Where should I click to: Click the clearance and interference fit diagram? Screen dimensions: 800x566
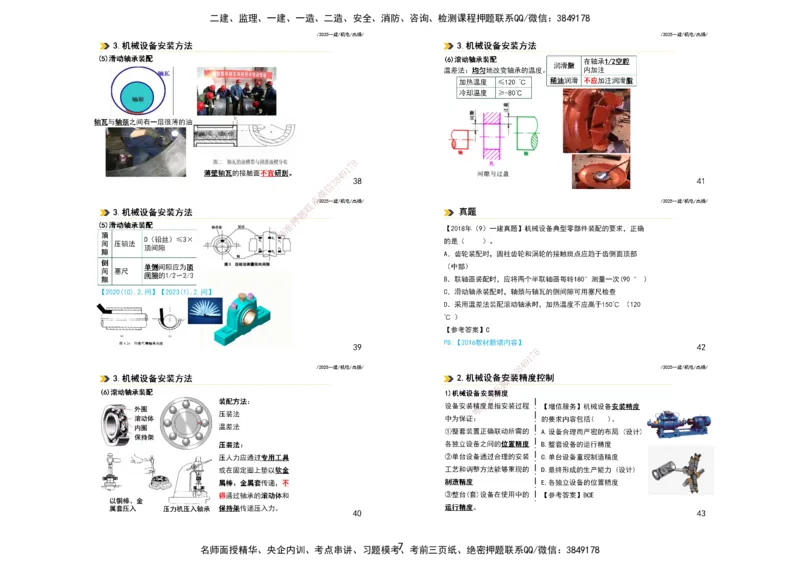click(493, 133)
